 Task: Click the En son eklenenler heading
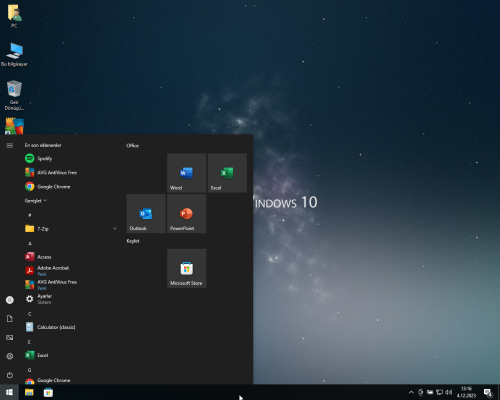(x=43, y=145)
